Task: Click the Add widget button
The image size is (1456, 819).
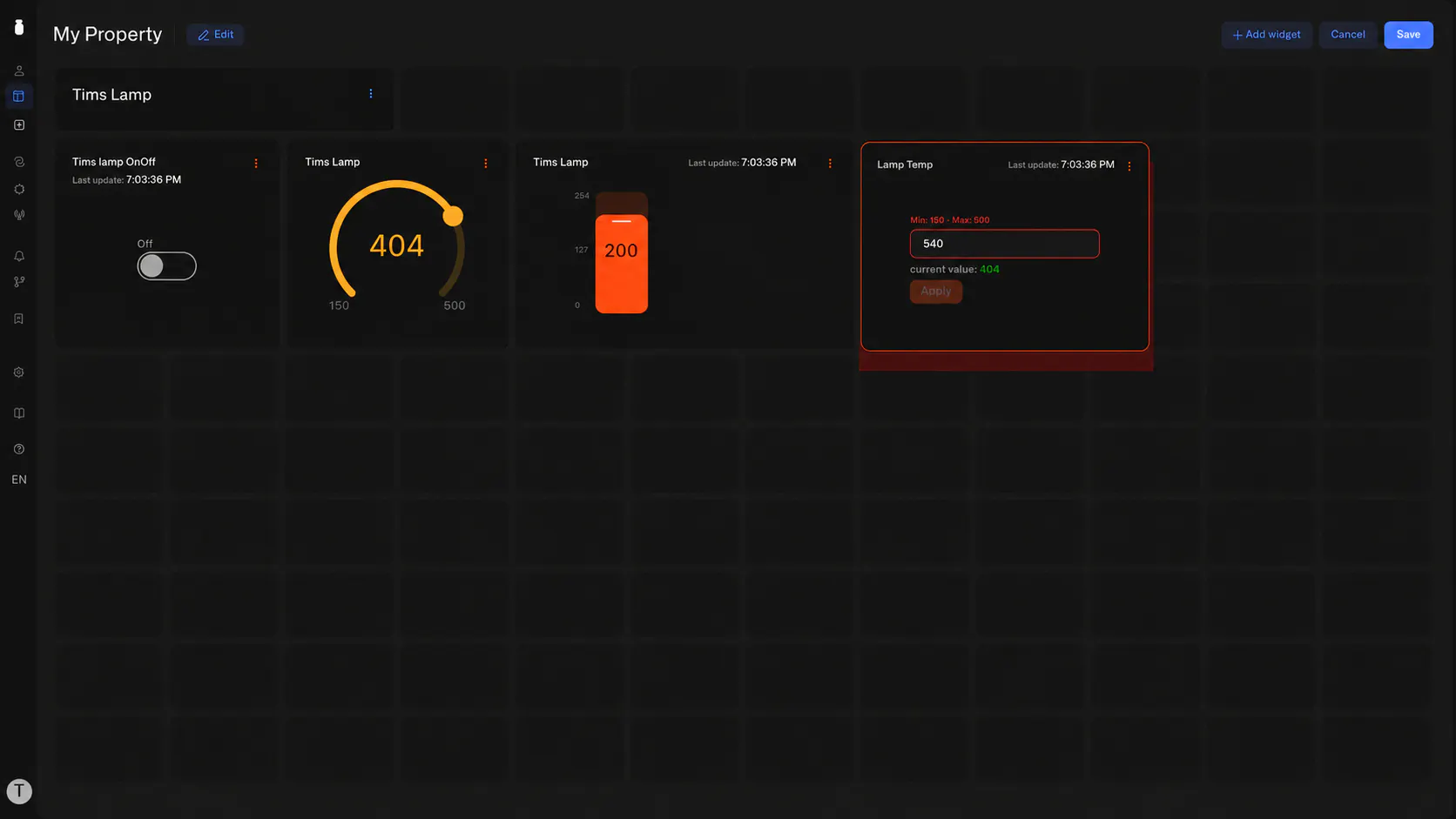Action: click(1267, 35)
